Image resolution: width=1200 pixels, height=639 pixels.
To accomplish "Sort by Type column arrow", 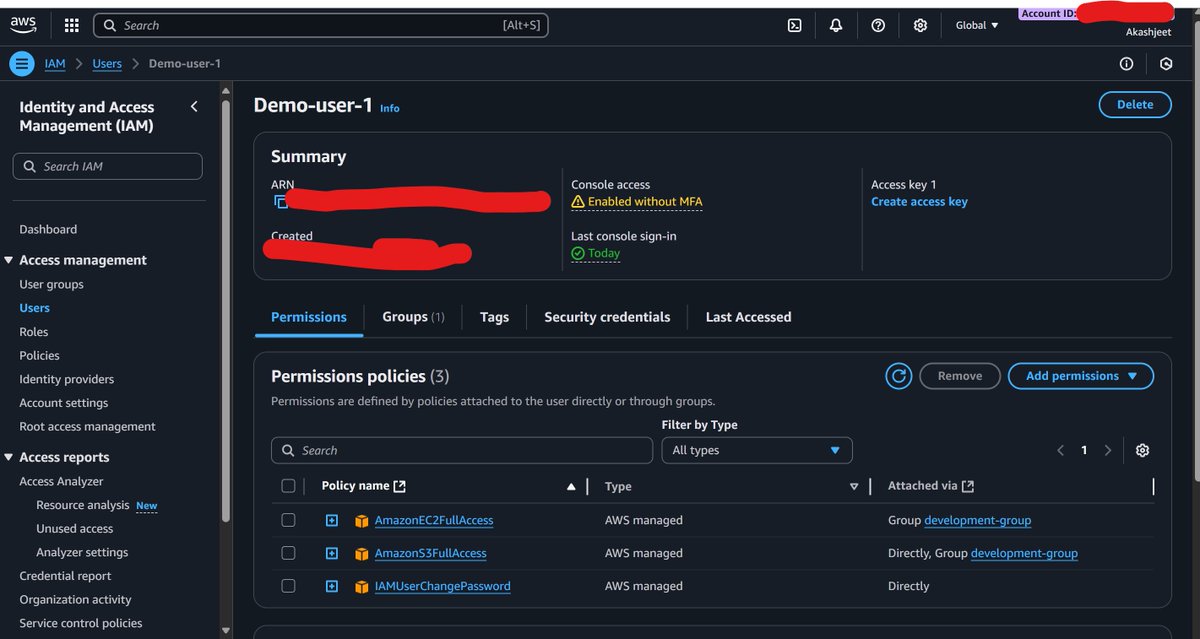I will coord(854,487).
